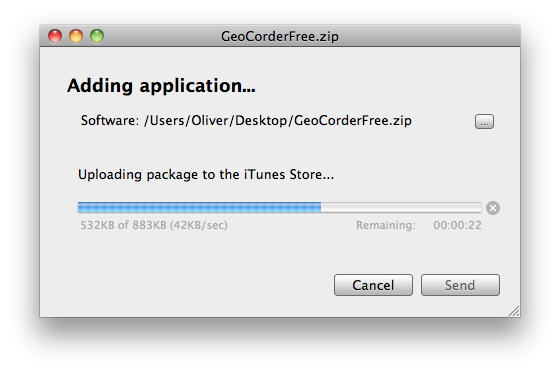Click the /Users/Oliver/Desktop/GeoCorderFree.zip path
560x372 pixels.
pos(278,121)
